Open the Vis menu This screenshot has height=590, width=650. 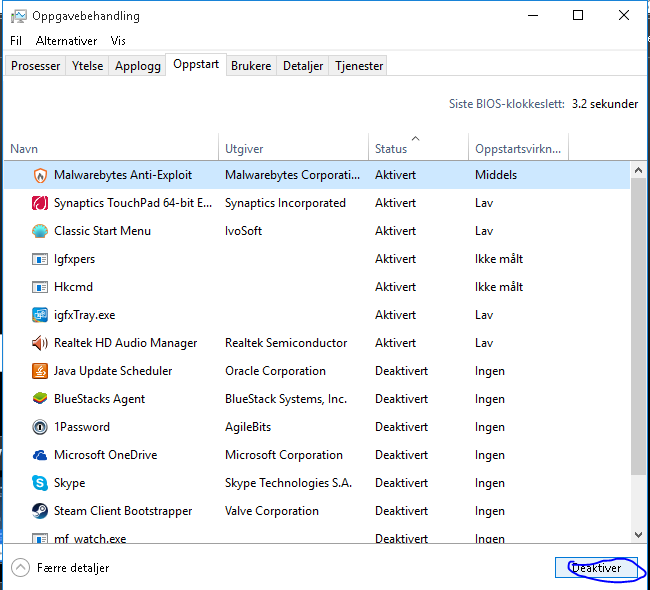(118, 41)
